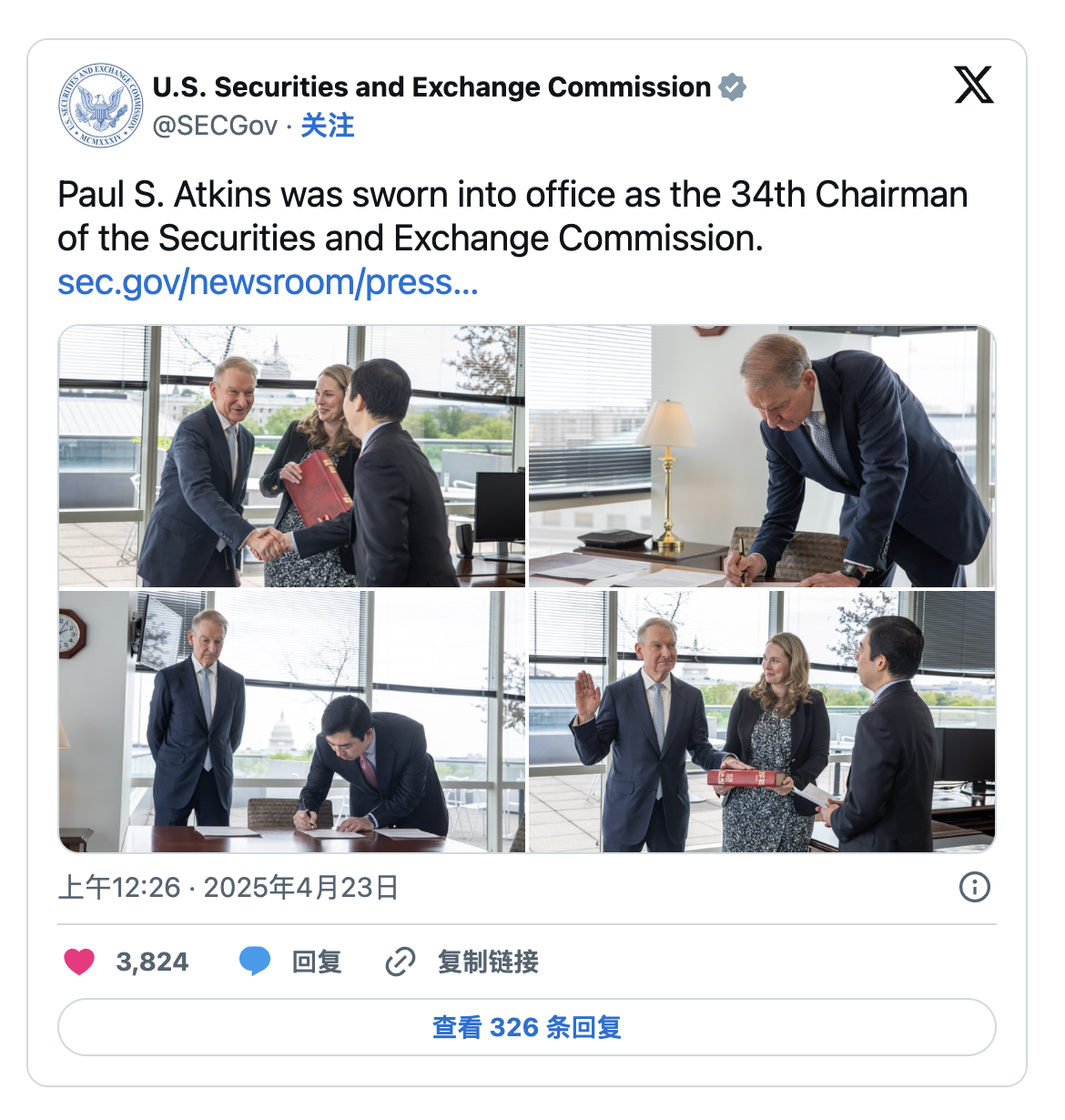Click the 回复 reply text label
This screenshot has height=1120, width=1065.
click(x=317, y=962)
